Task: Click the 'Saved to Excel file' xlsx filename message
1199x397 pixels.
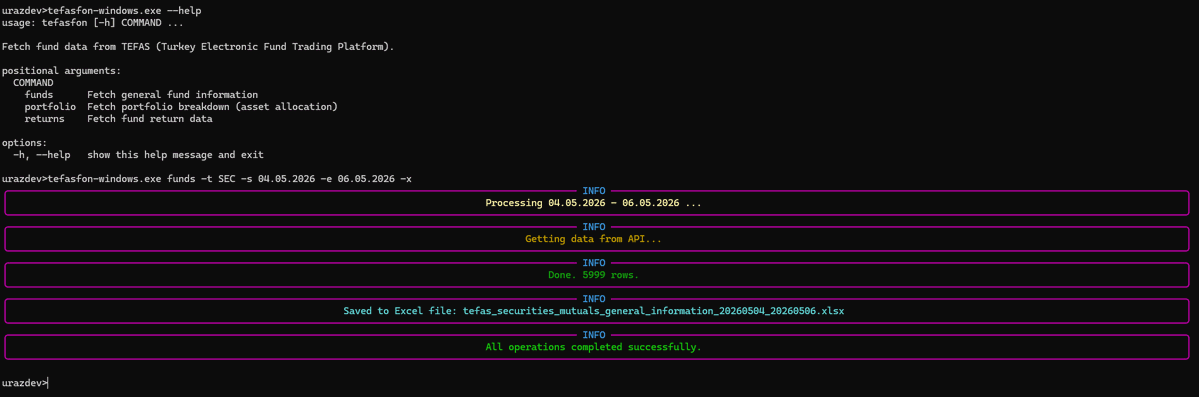Action: [x=593, y=311]
